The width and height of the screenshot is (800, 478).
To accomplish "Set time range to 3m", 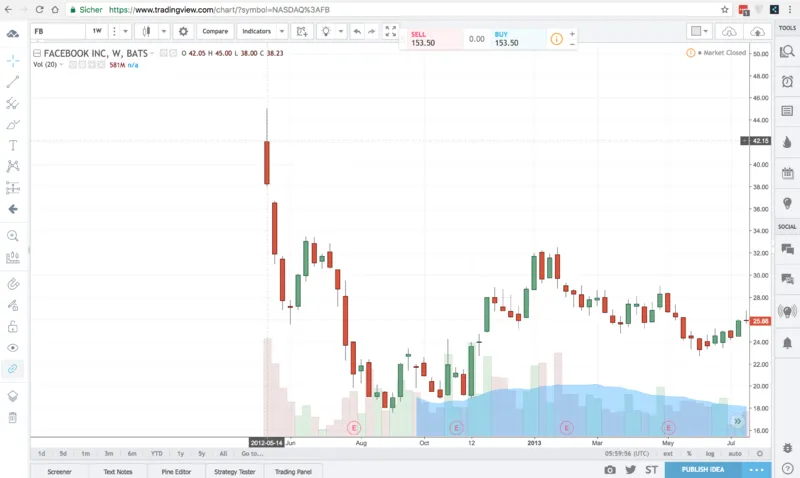I will 109,454.
